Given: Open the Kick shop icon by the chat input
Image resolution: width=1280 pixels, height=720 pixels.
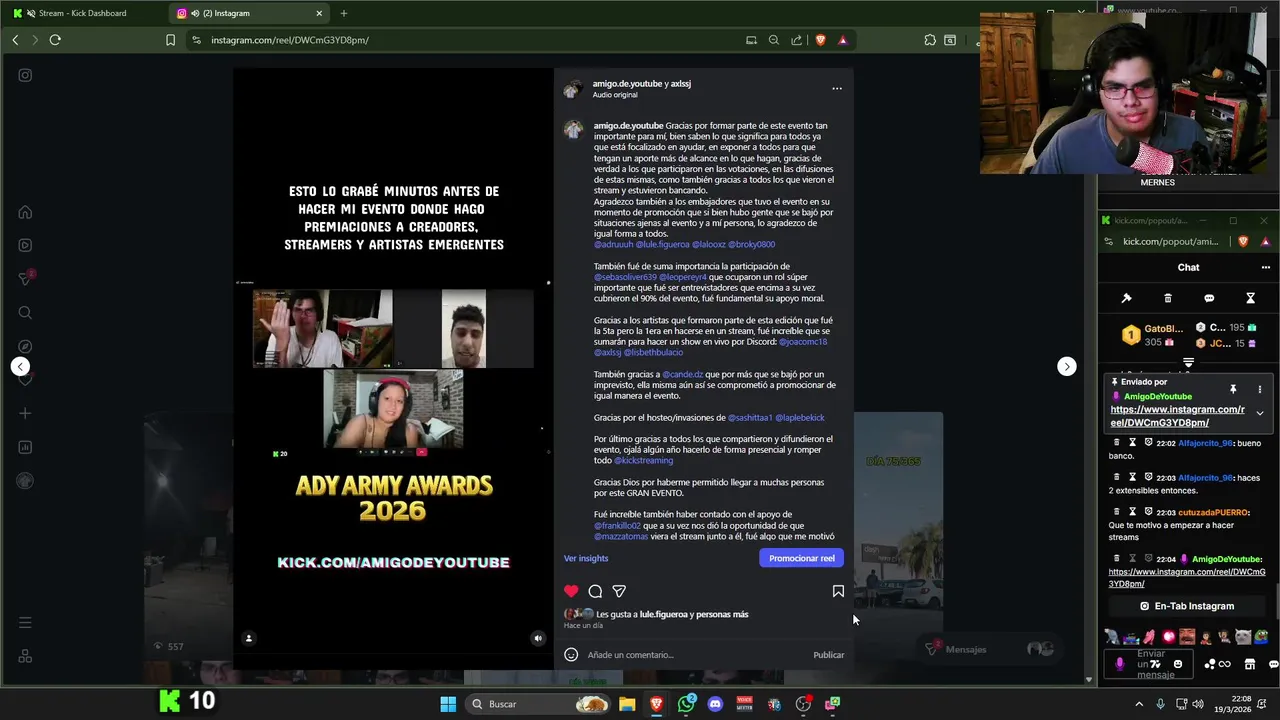Looking at the screenshot, I should pyautogui.click(x=1249, y=664).
